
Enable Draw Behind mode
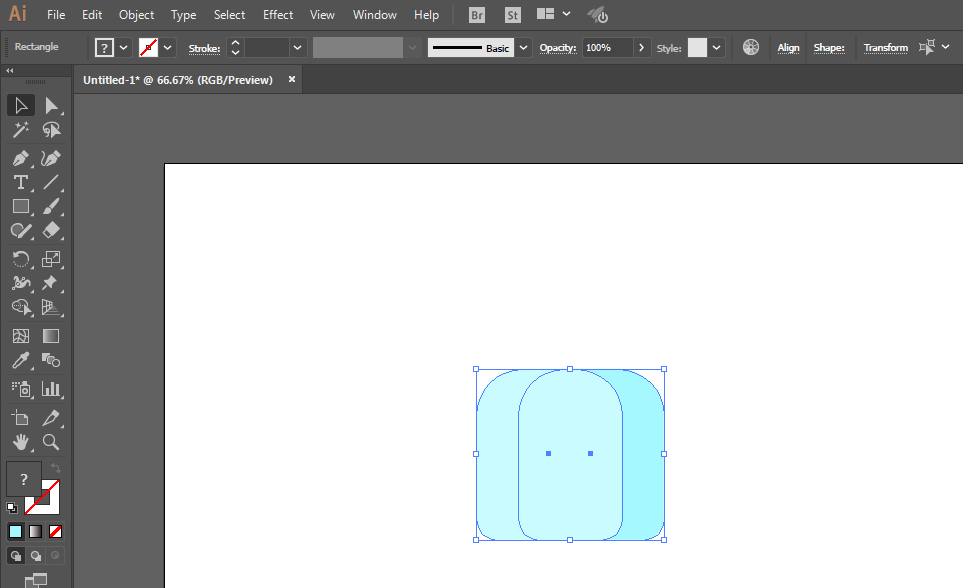click(x=36, y=556)
